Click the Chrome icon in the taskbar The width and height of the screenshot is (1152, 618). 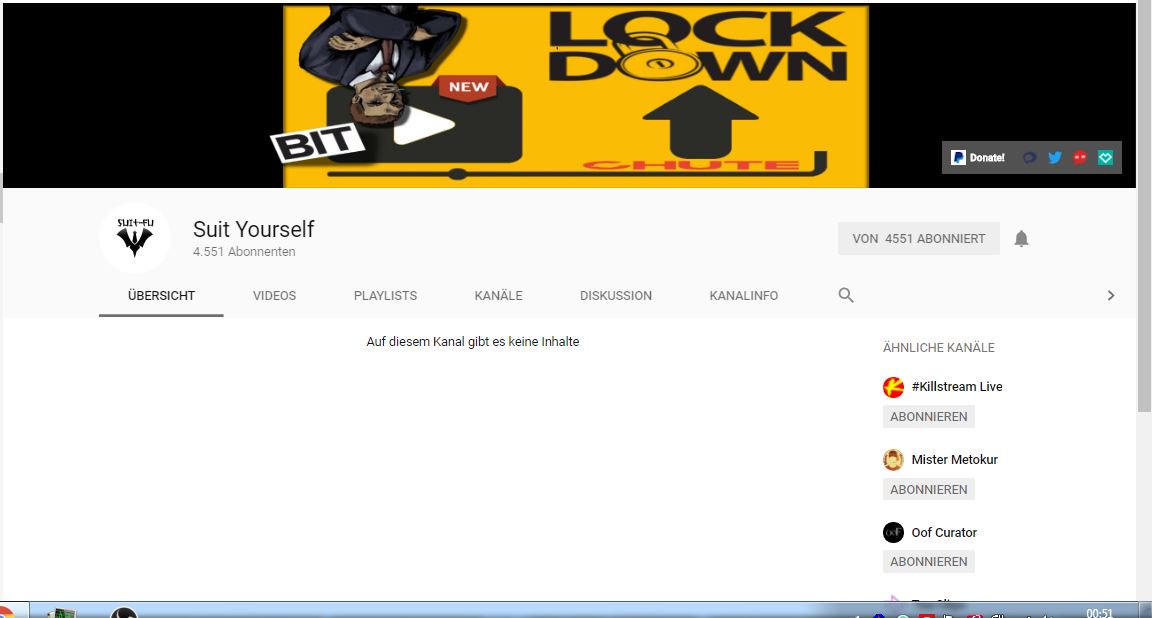click(6, 612)
